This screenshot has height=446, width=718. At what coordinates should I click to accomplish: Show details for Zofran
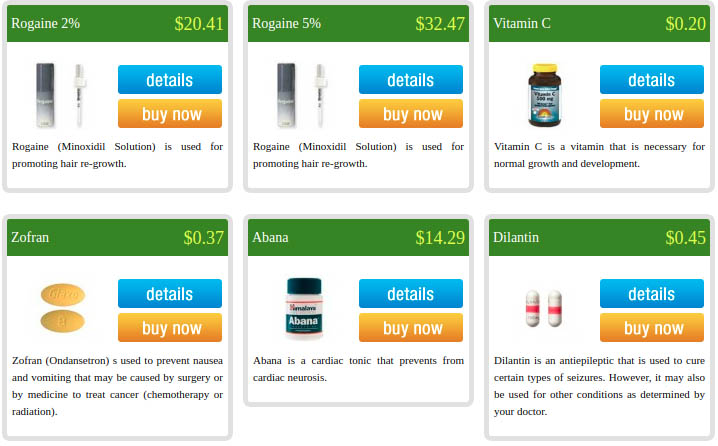click(170, 294)
